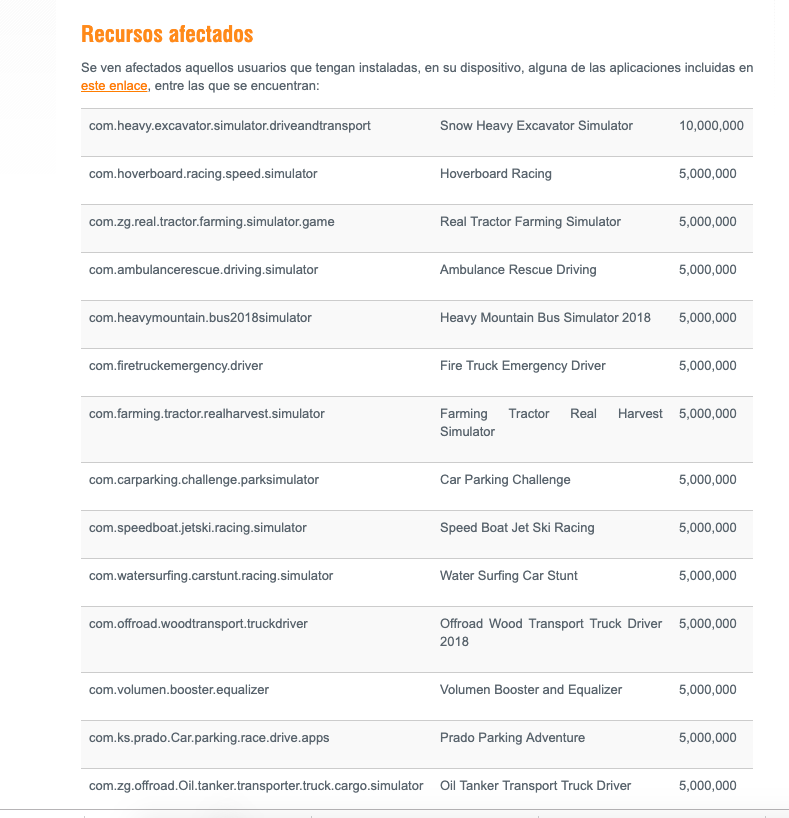Click the "Oil Tanker Transport Truck Driver" app name
Image resolution: width=789 pixels, height=818 pixels.
(535, 786)
